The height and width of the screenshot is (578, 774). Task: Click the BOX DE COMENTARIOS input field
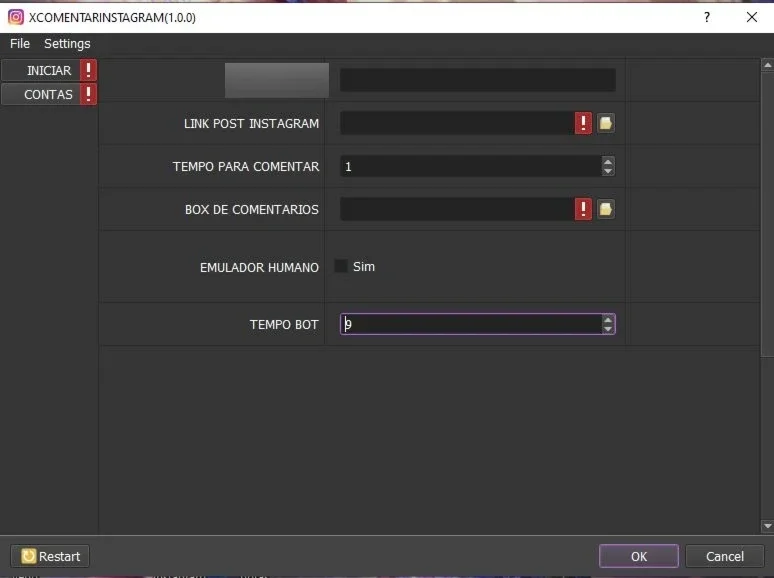[x=457, y=209]
